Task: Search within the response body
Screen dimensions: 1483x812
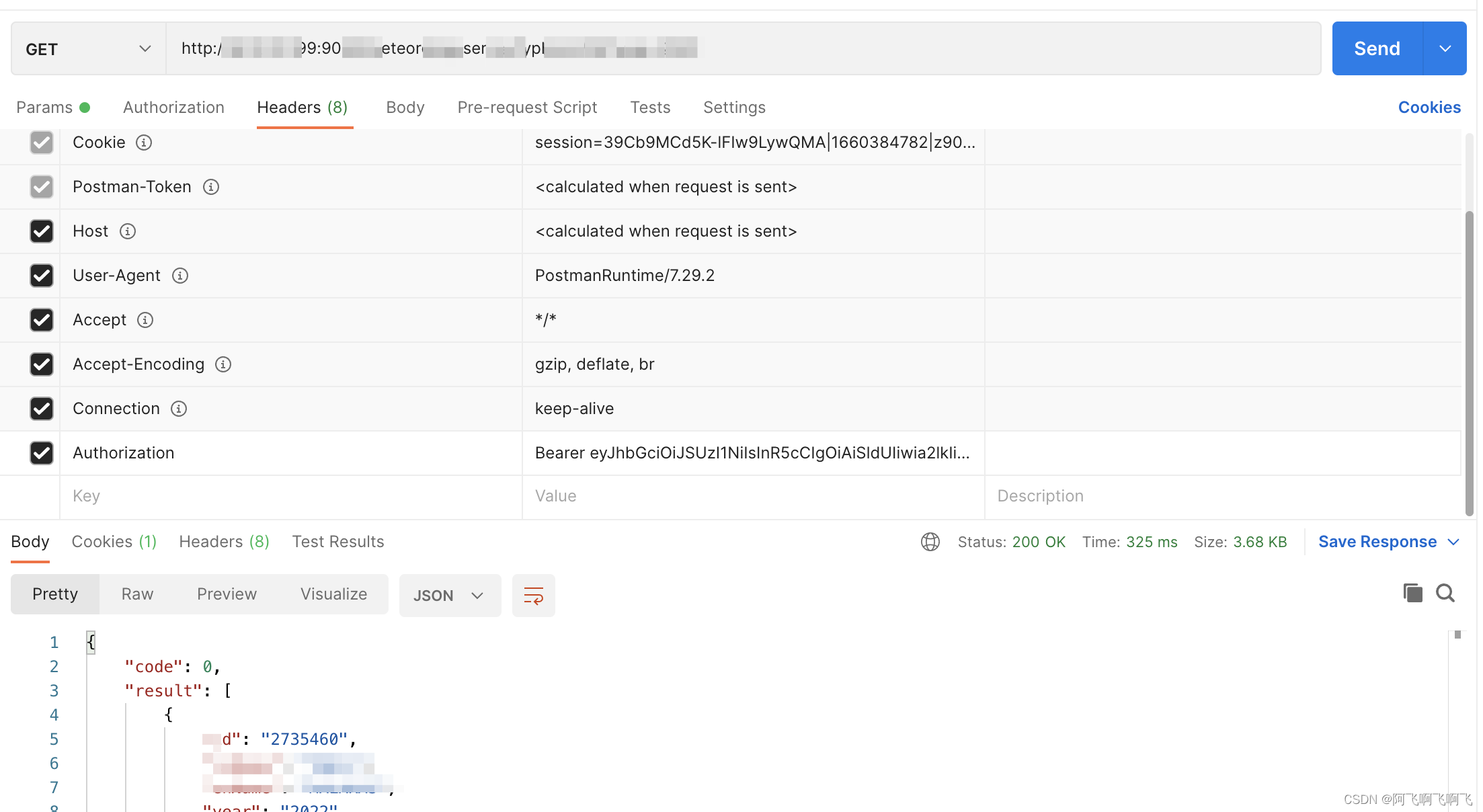Action: tap(1446, 593)
